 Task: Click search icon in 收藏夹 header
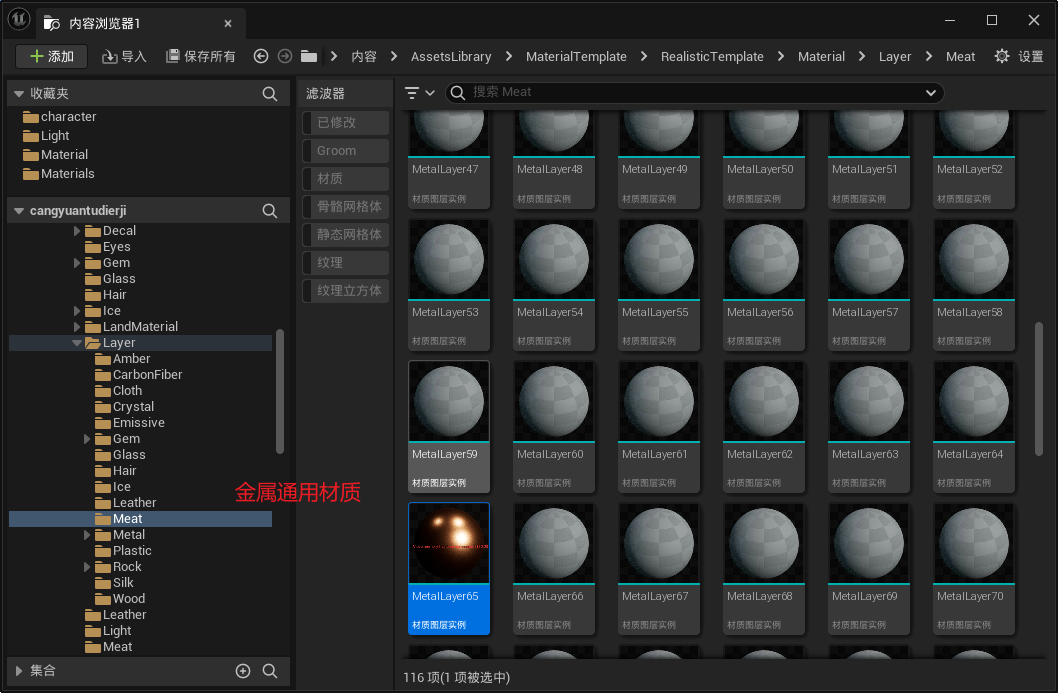tap(270, 94)
